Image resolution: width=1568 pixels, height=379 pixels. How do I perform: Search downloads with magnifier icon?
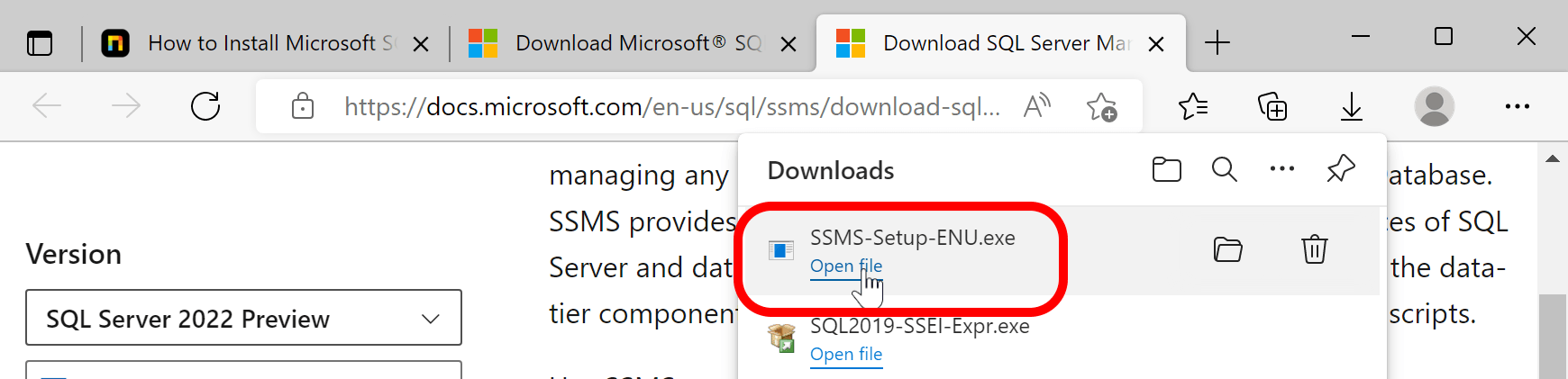(x=1224, y=169)
